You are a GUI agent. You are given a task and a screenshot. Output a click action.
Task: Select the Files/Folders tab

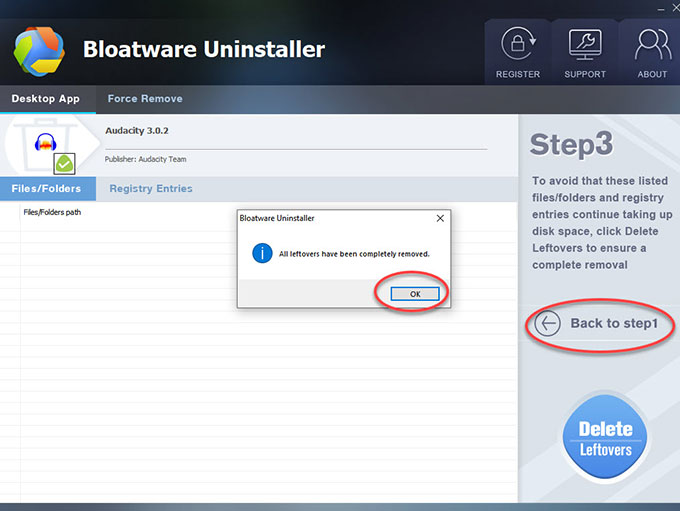[48, 189]
